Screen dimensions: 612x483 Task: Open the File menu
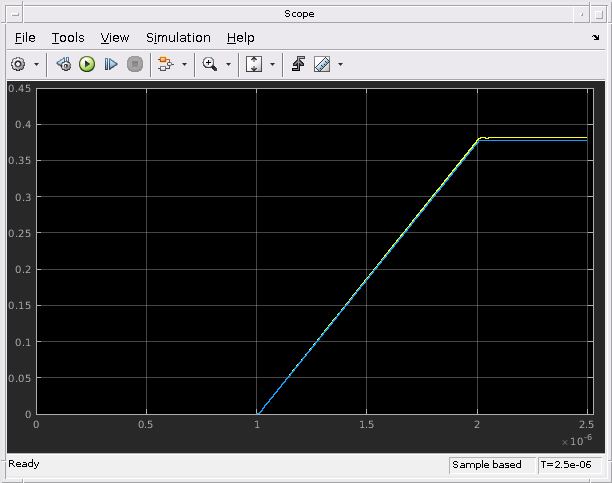[x=25, y=38]
